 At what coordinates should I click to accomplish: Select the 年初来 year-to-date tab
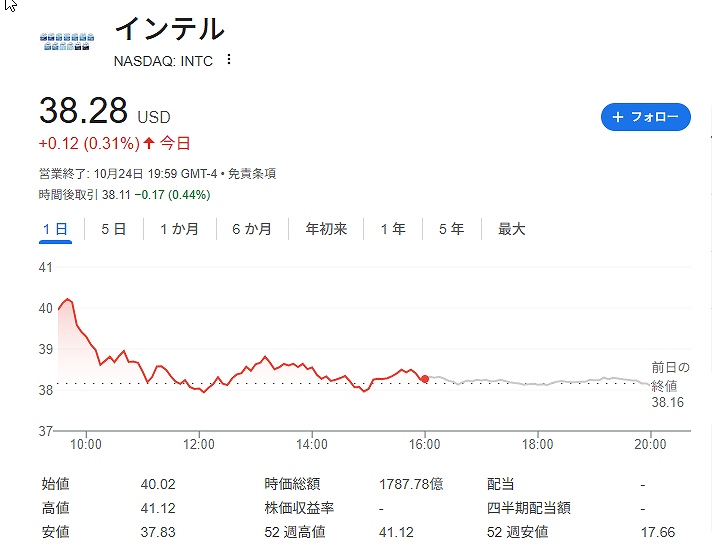(x=326, y=229)
